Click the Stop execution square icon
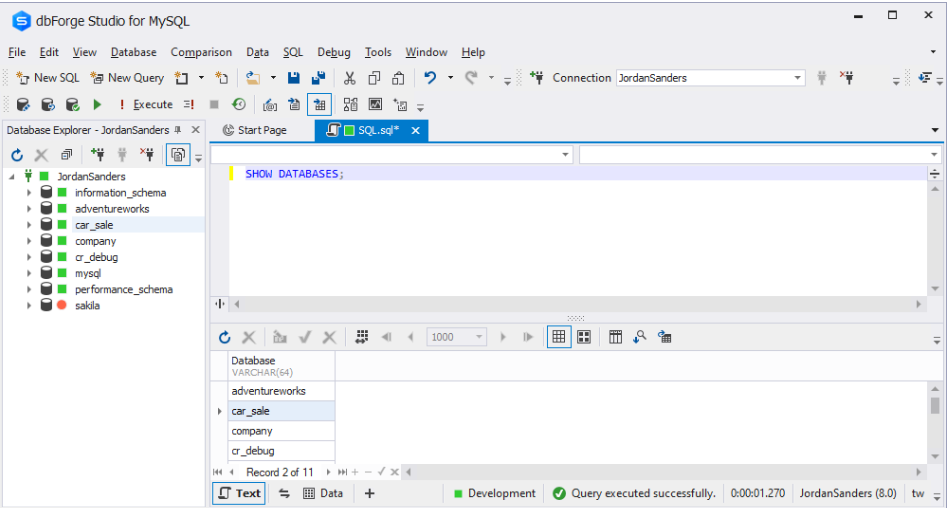Screen dimensions: 949x508 point(214,105)
